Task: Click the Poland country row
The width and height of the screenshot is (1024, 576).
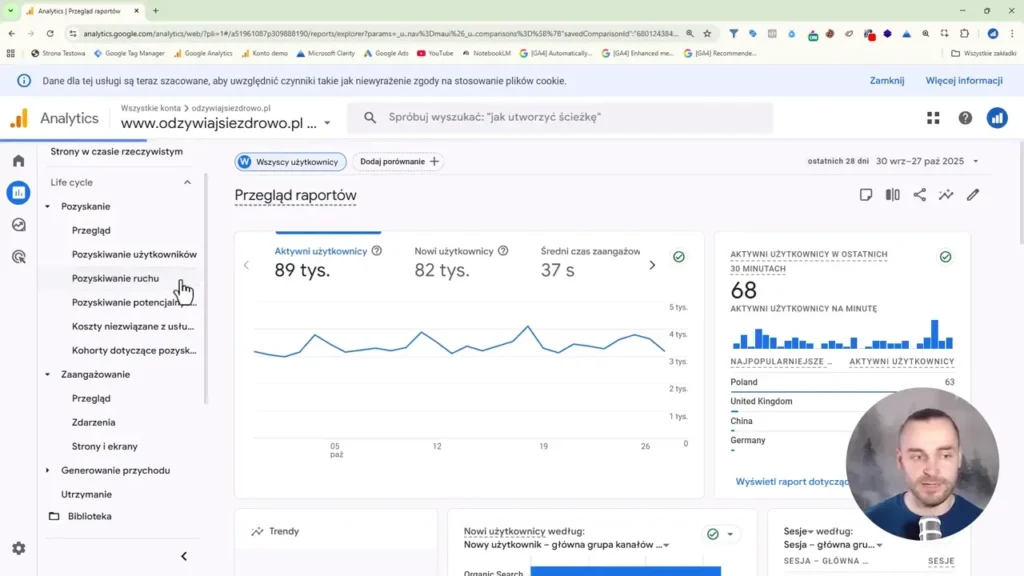Action: point(842,383)
